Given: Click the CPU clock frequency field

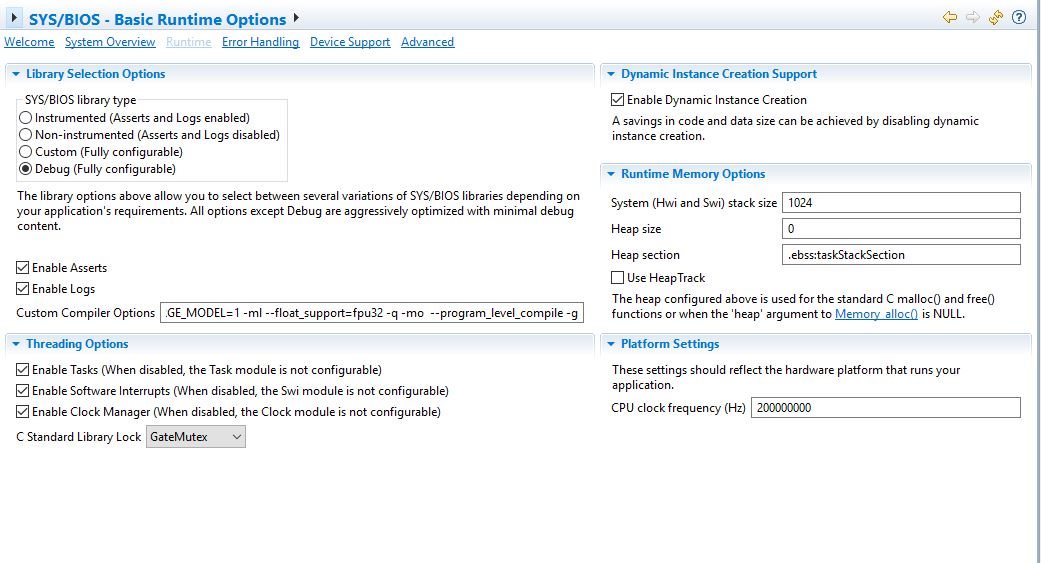Looking at the screenshot, I should pyautogui.click(x=885, y=408).
